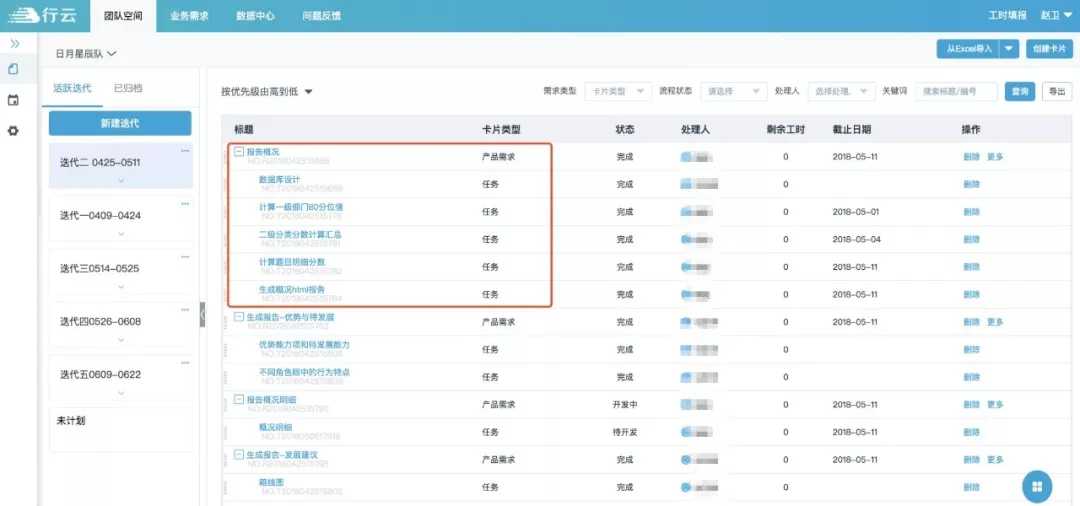Open the 卡片类型 filter dropdown

pyautogui.click(x=618, y=91)
